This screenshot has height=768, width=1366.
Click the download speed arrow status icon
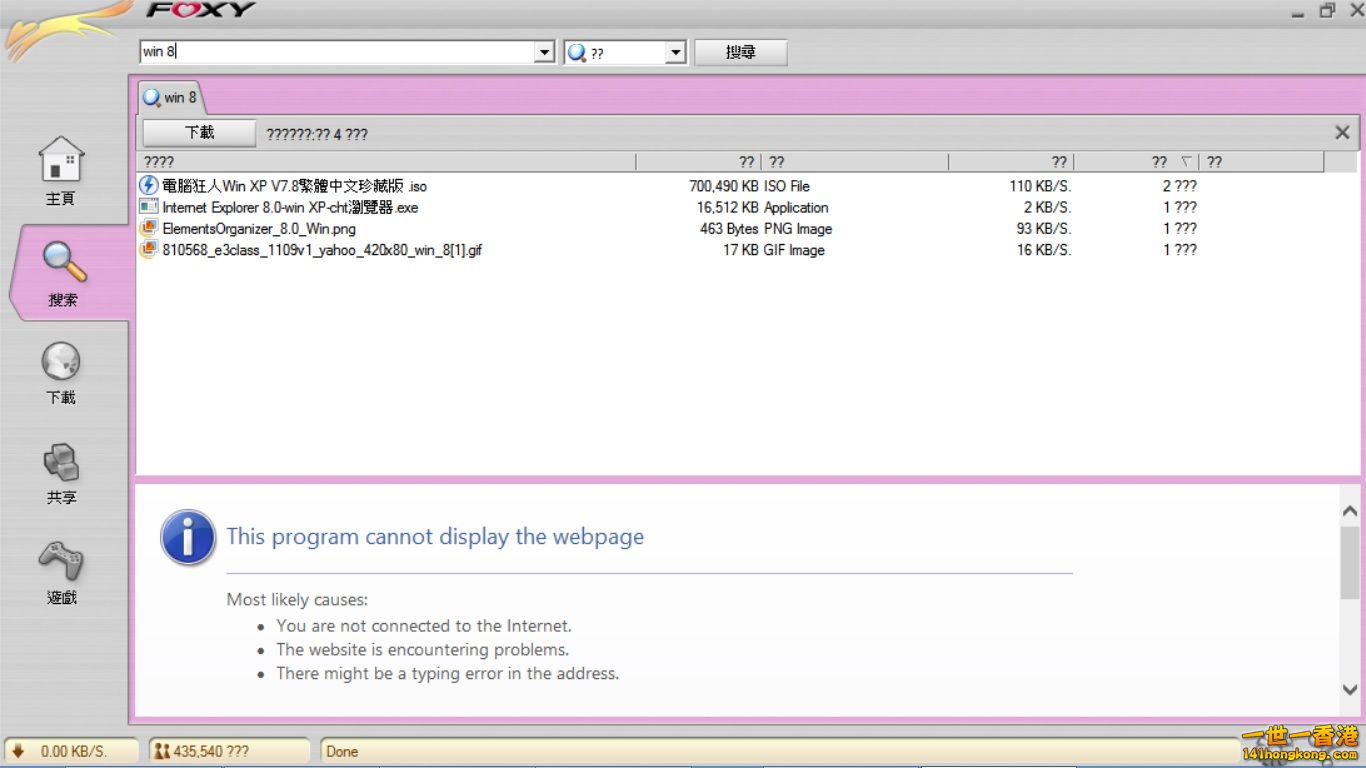pos(18,751)
